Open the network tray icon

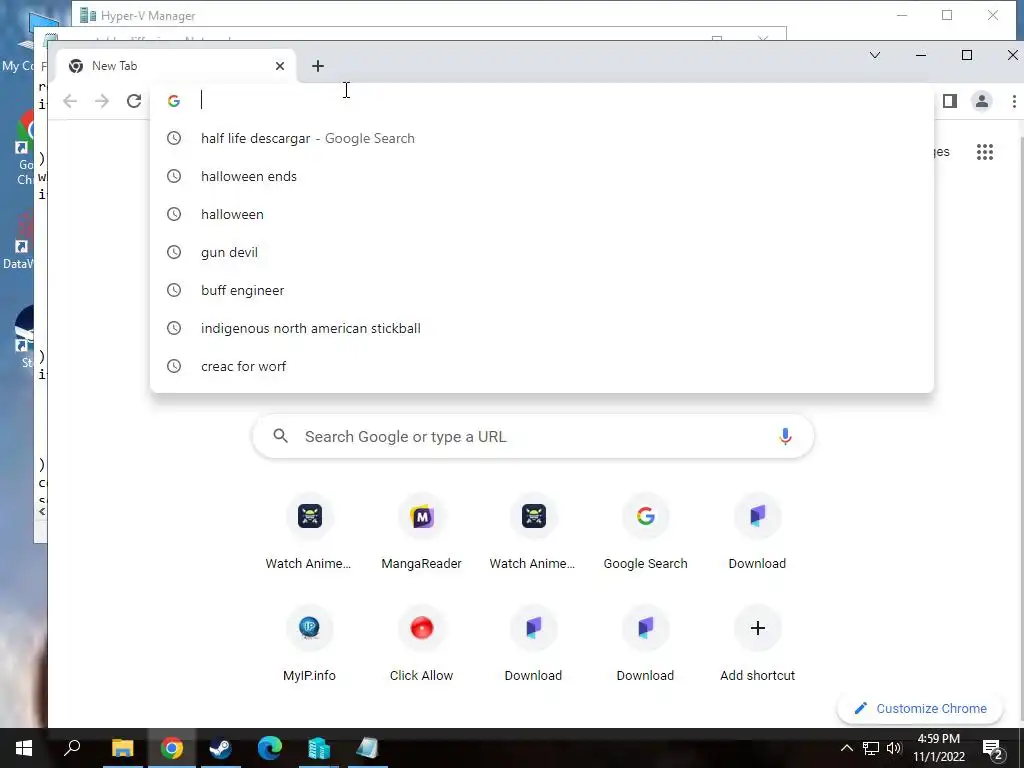click(x=871, y=748)
